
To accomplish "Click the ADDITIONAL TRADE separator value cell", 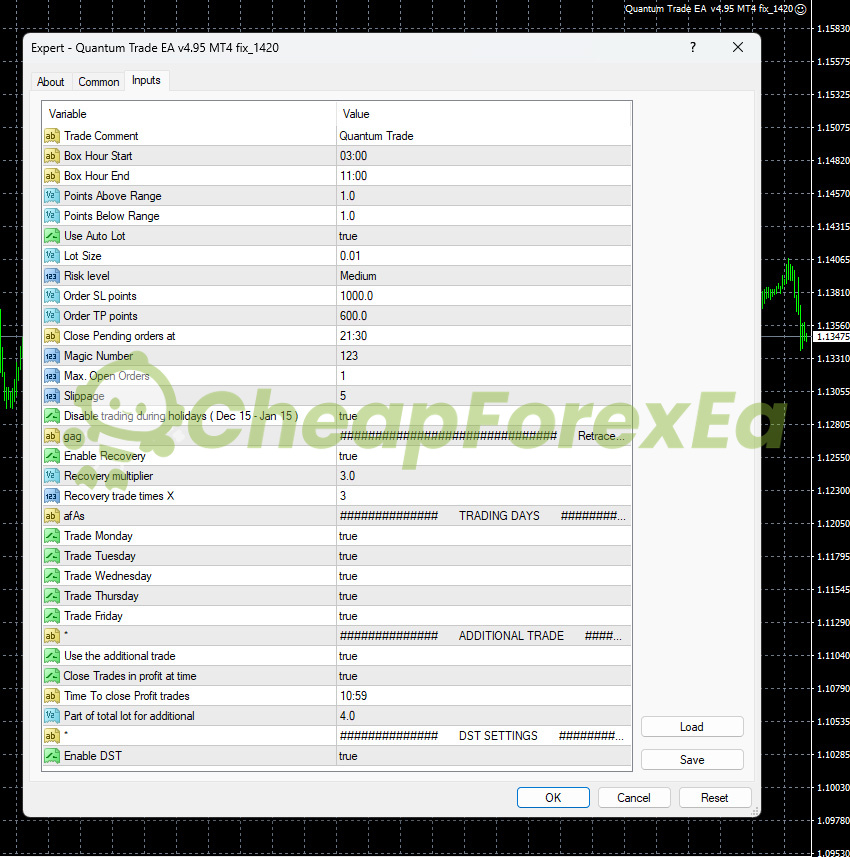I will [x=484, y=636].
